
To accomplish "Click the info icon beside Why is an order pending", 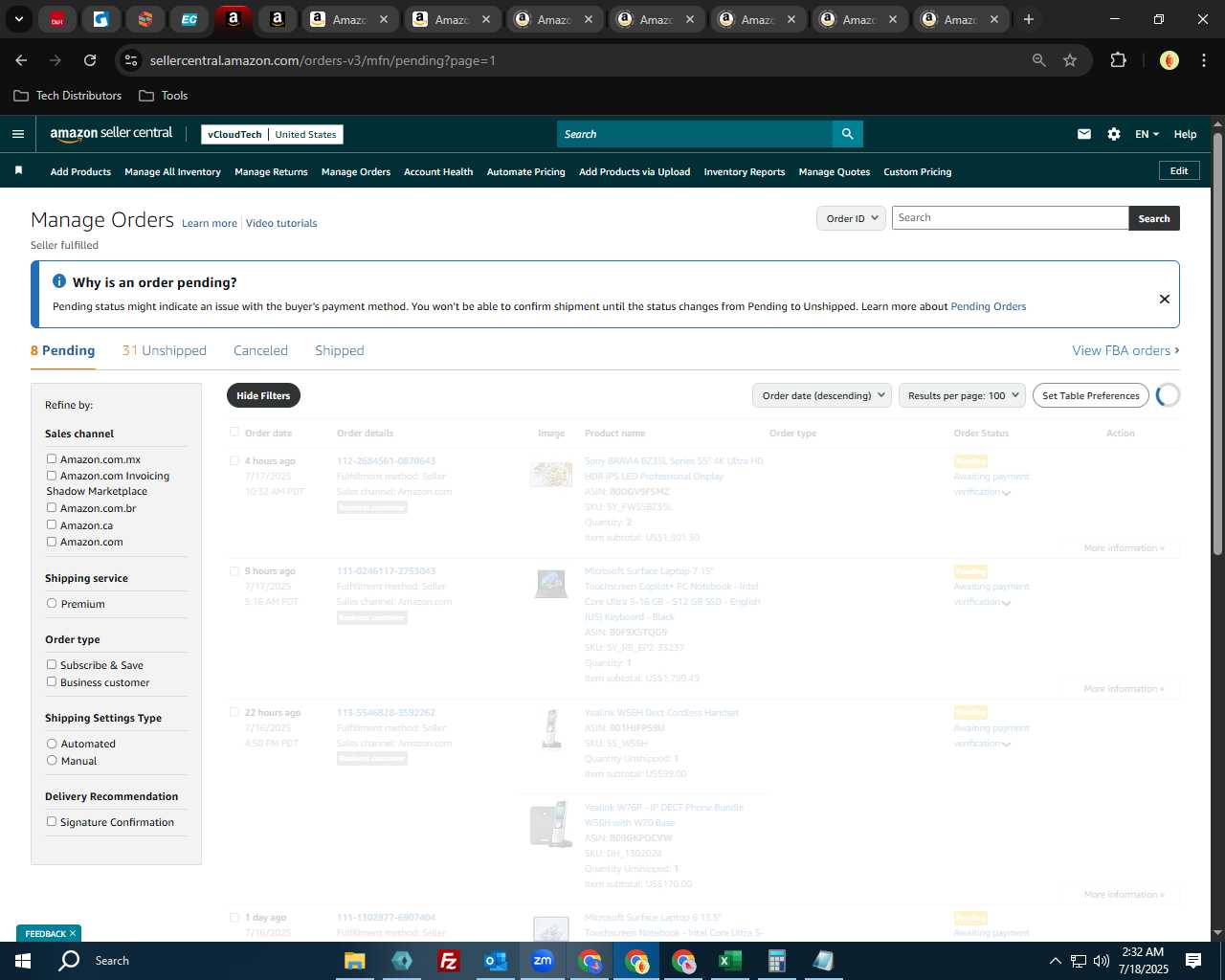I will pos(59,281).
